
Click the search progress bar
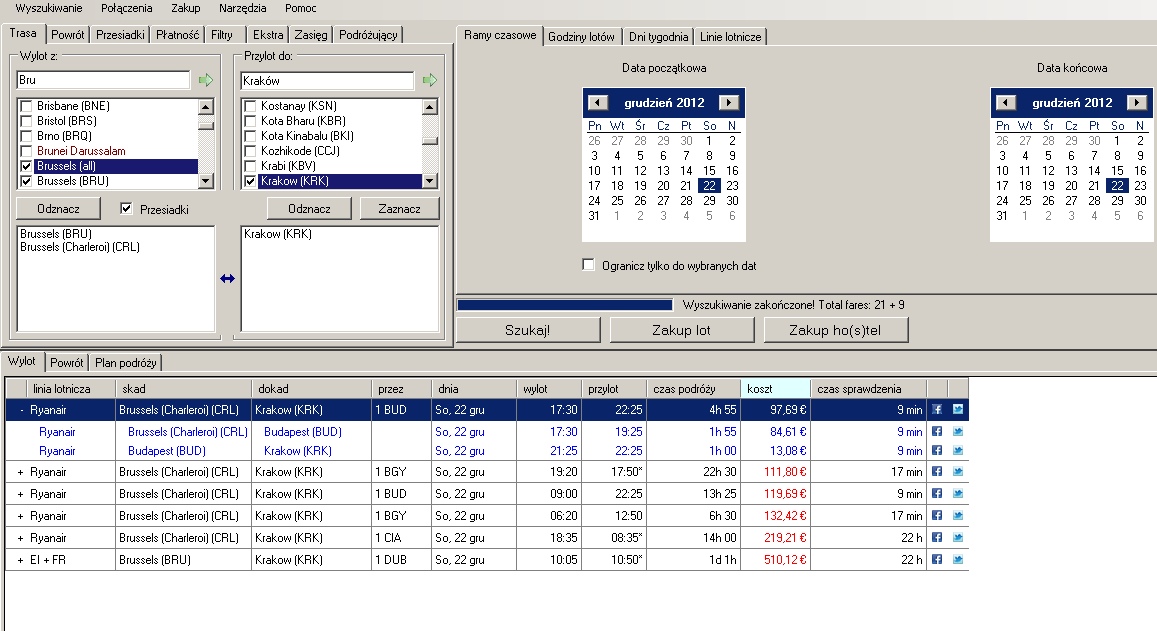pyautogui.click(x=565, y=305)
